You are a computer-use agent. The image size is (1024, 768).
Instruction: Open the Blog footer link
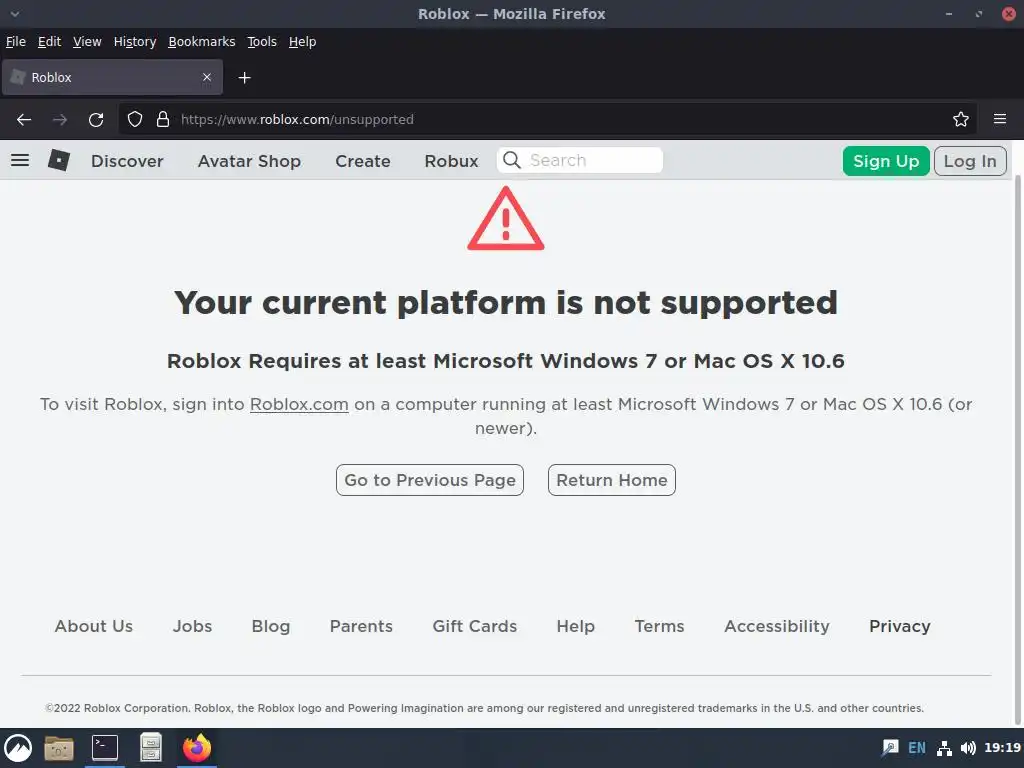270,626
